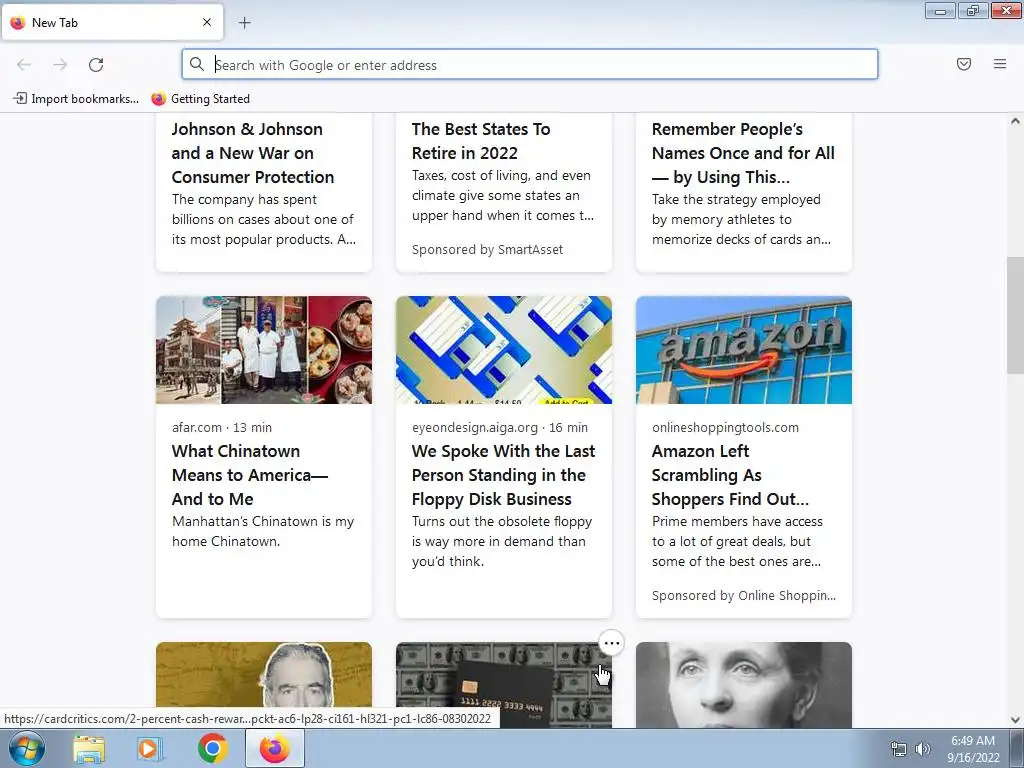Open File Explorer from the taskbar

(89, 749)
